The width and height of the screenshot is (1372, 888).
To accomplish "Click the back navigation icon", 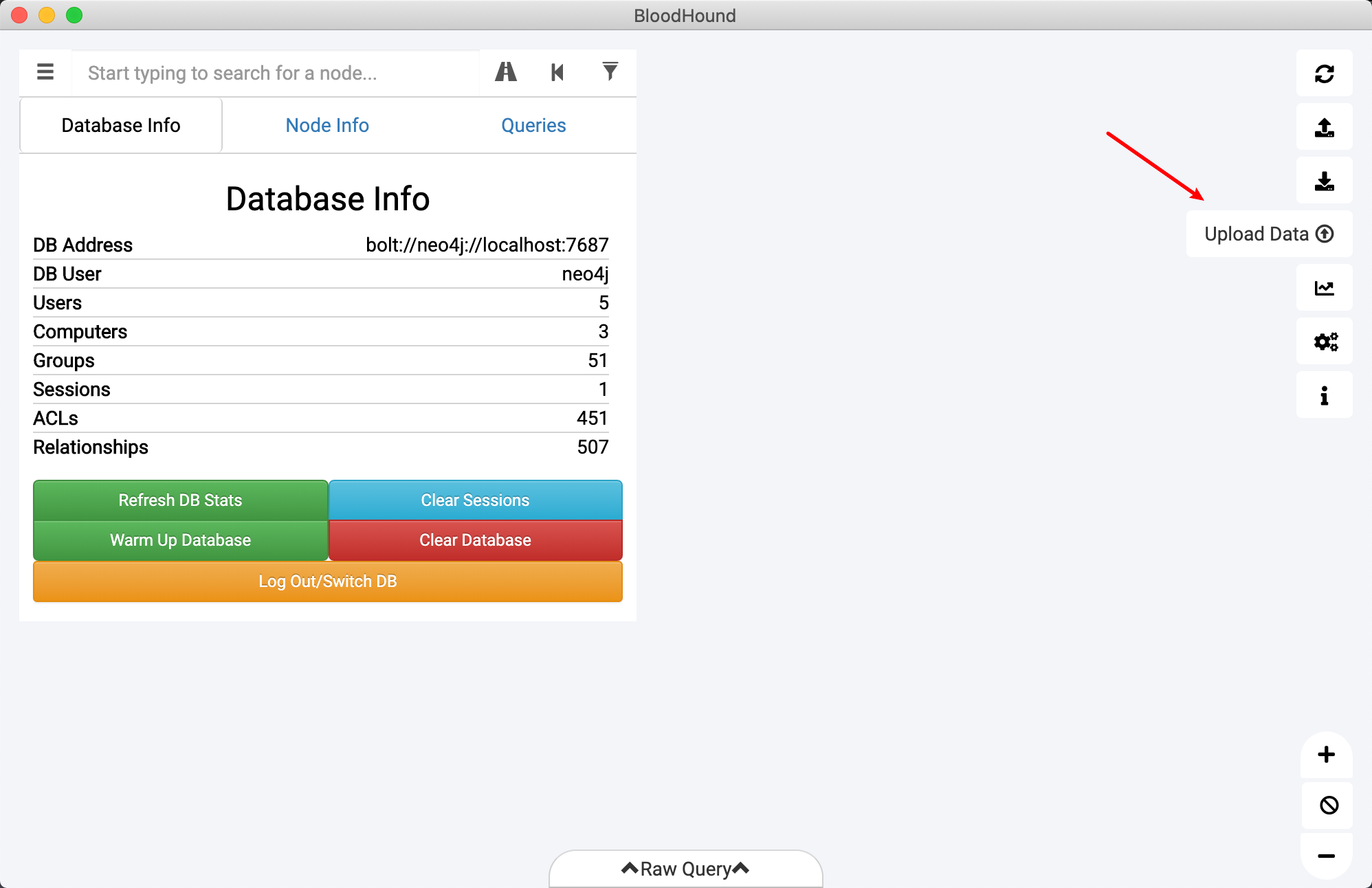I will [x=557, y=72].
